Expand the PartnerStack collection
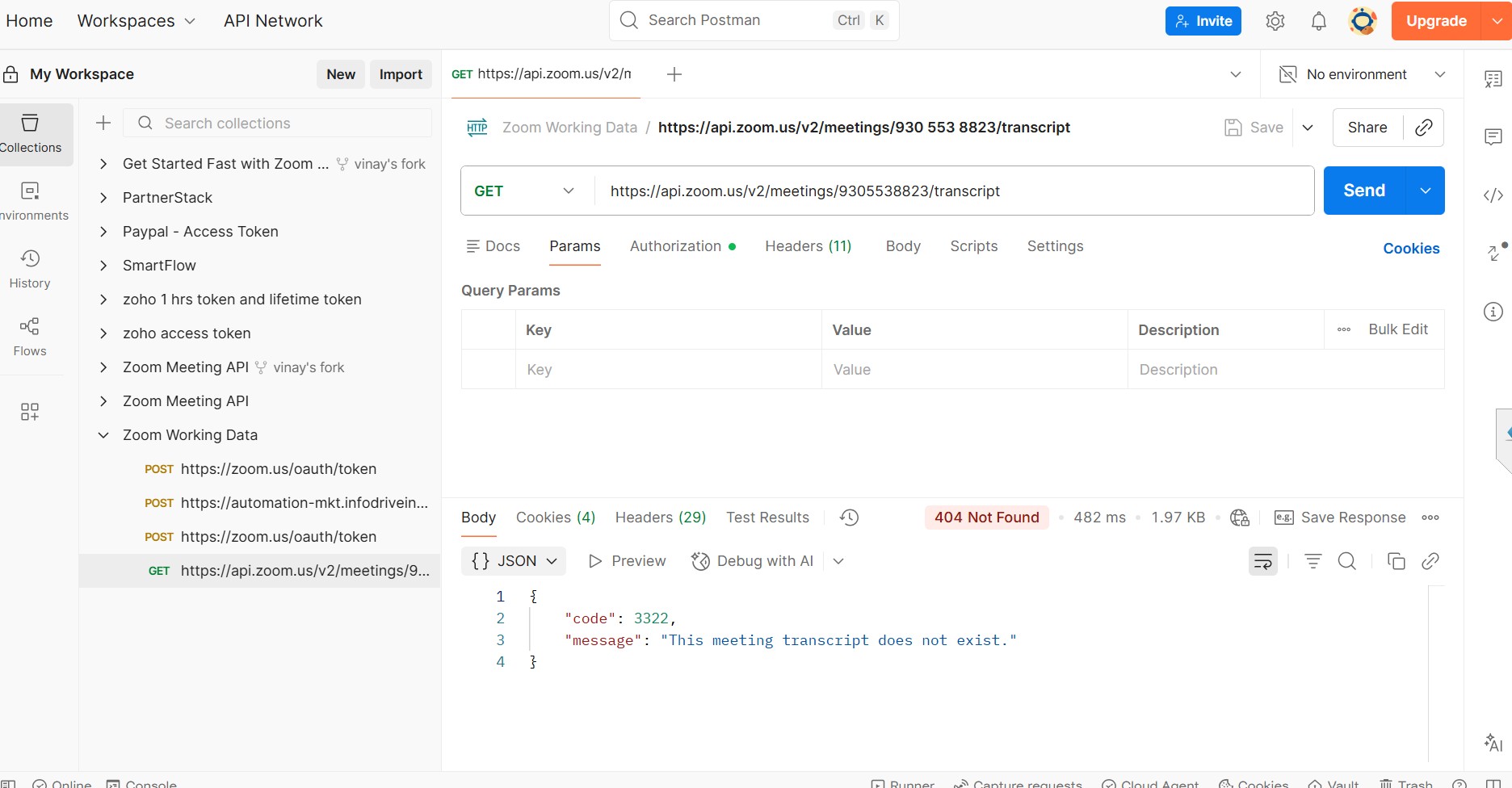Viewport: 1512px width, 788px height. pyautogui.click(x=103, y=198)
